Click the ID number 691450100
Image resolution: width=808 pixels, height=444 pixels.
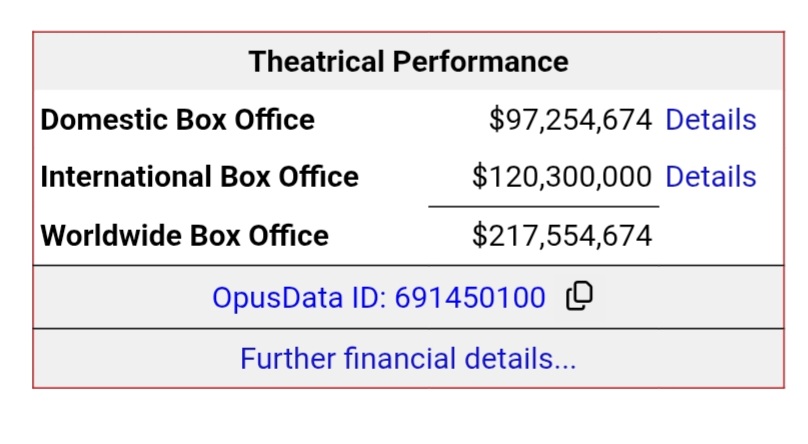click(470, 298)
